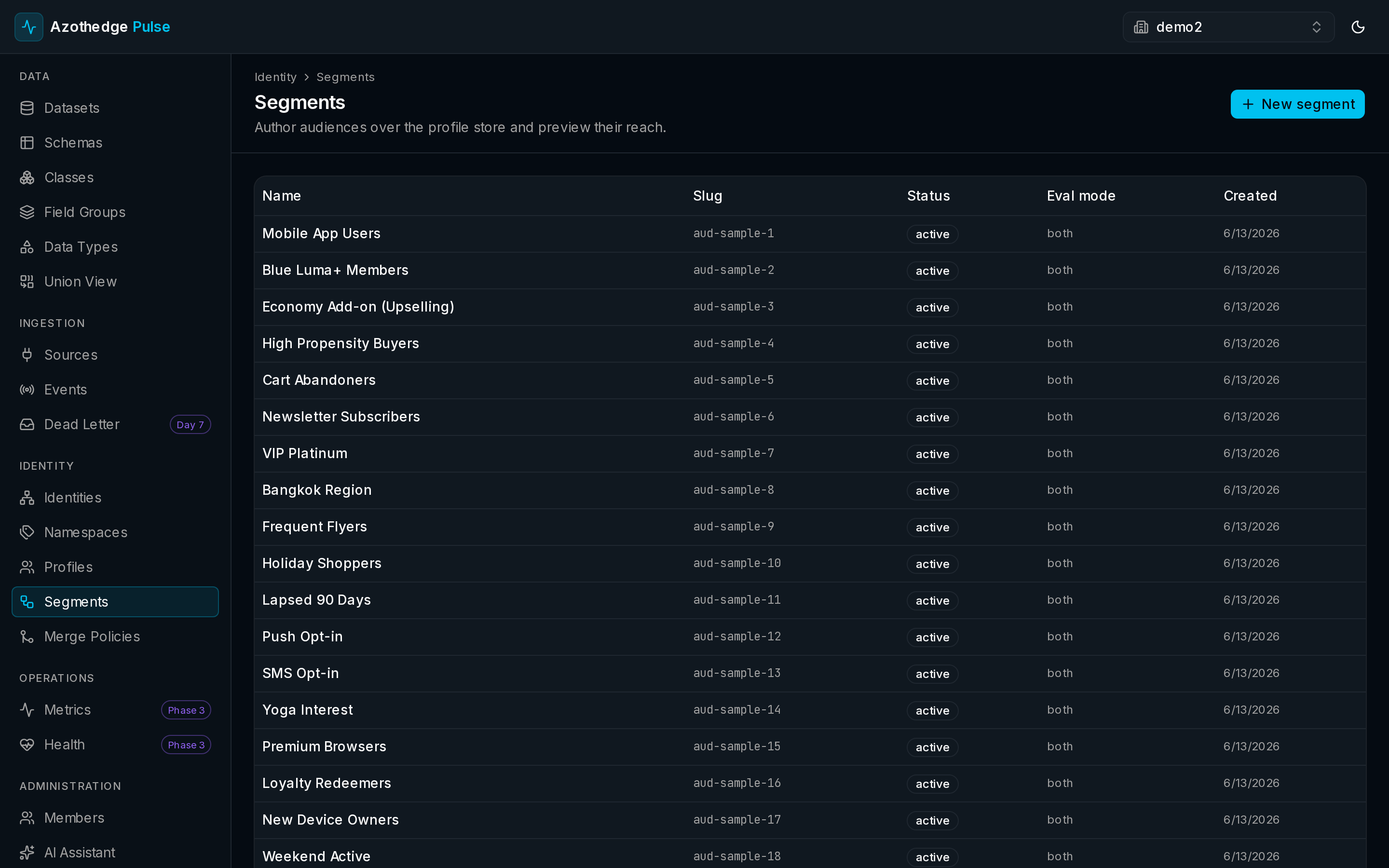Click the Schemas table icon
The height and width of the screenshot is (868, 1389).
(27, 143)
